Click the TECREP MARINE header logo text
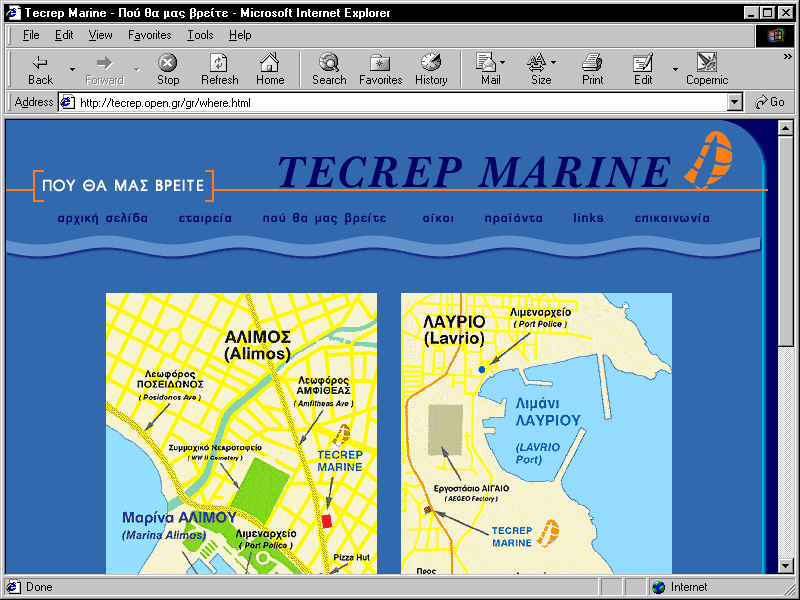 click(474, 171)
